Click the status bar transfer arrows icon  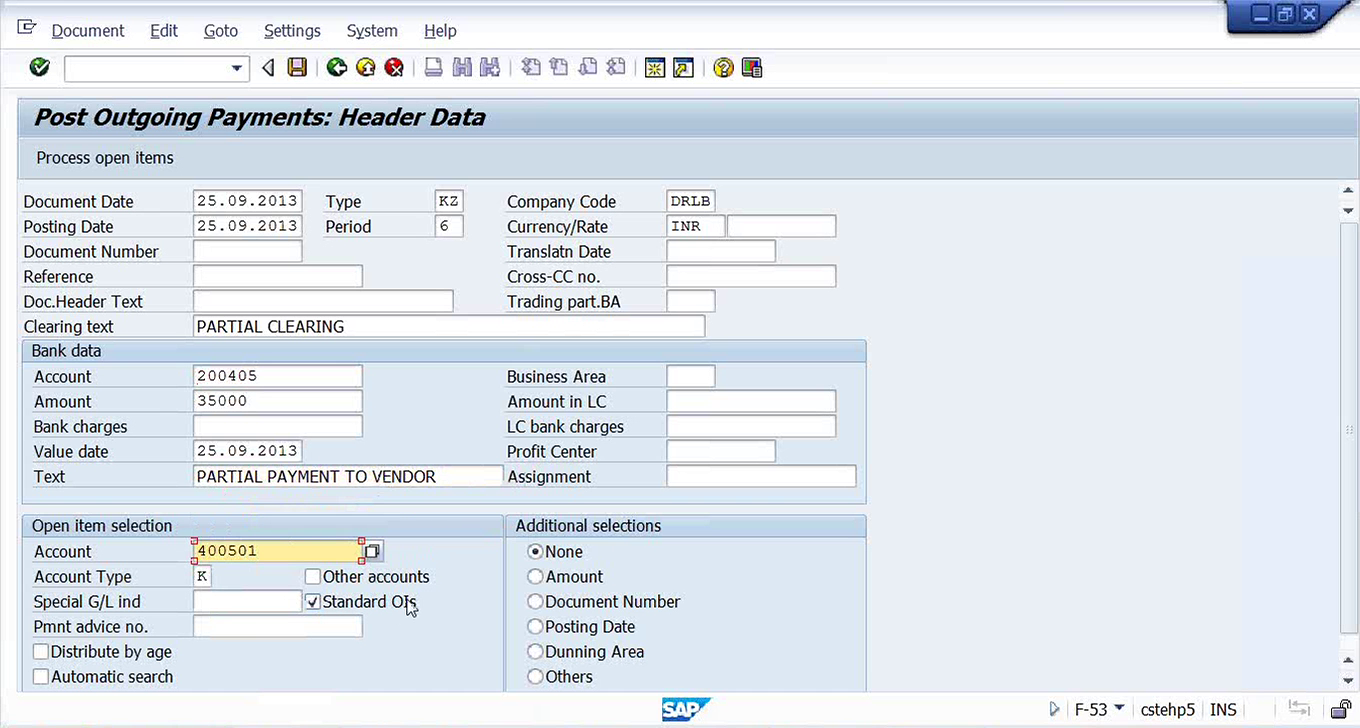pos(1299,709)
